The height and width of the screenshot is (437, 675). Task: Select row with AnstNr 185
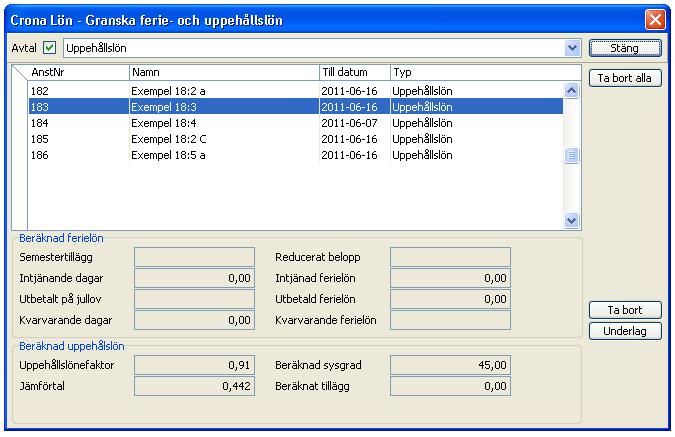tap(296, 139)
